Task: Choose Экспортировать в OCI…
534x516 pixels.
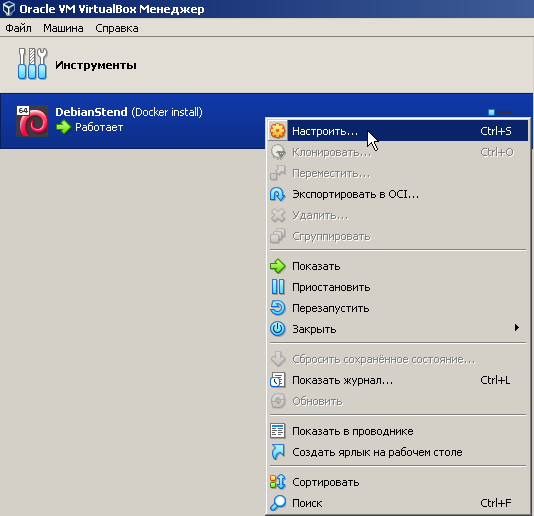Action: coord(397,194)
